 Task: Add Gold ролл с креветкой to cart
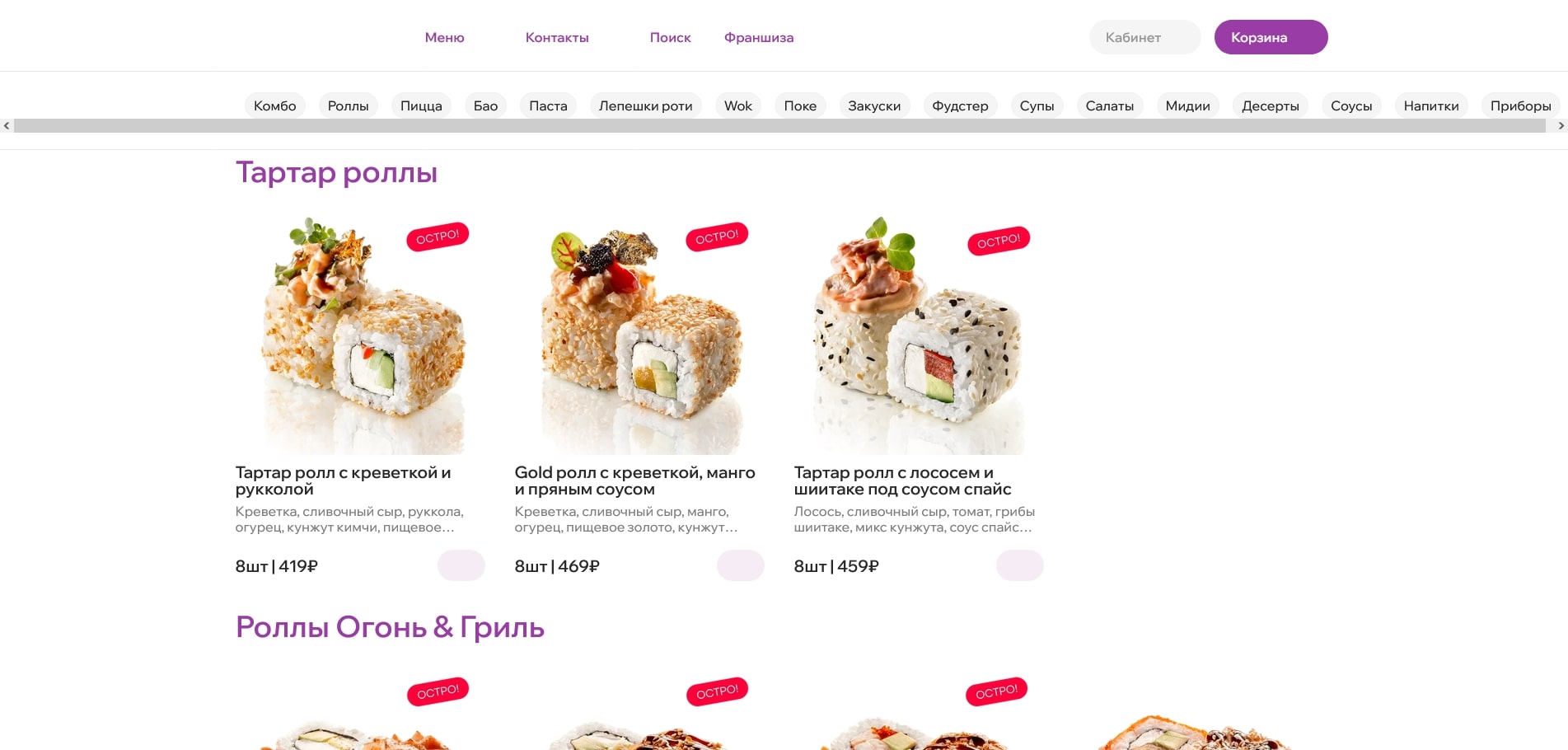(x=740, y=565)
